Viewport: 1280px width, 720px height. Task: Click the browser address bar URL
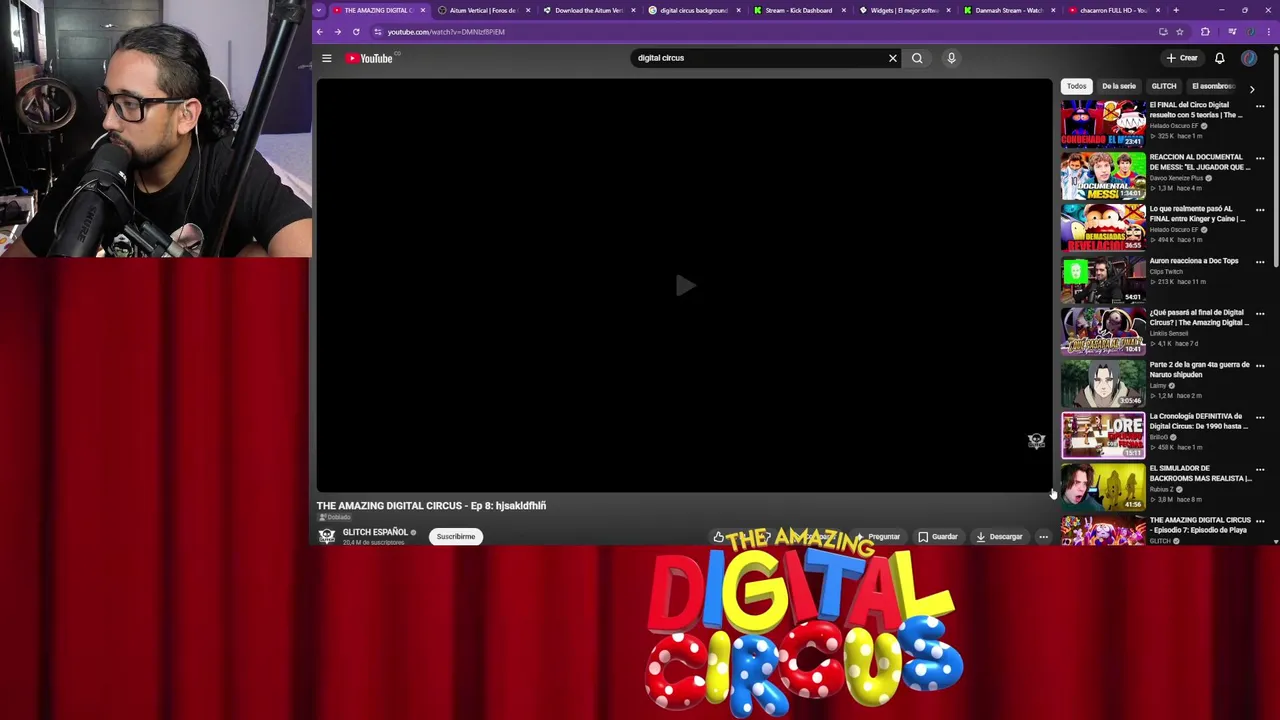446,32
